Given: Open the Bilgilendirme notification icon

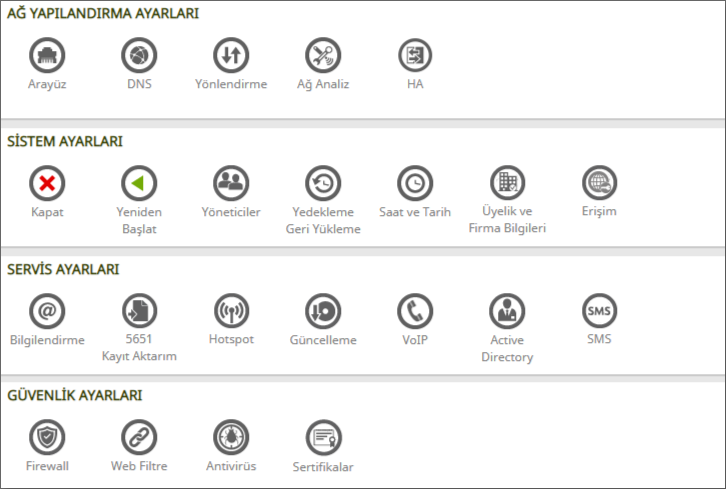Looking at the screenshot, I should (47, 311).
